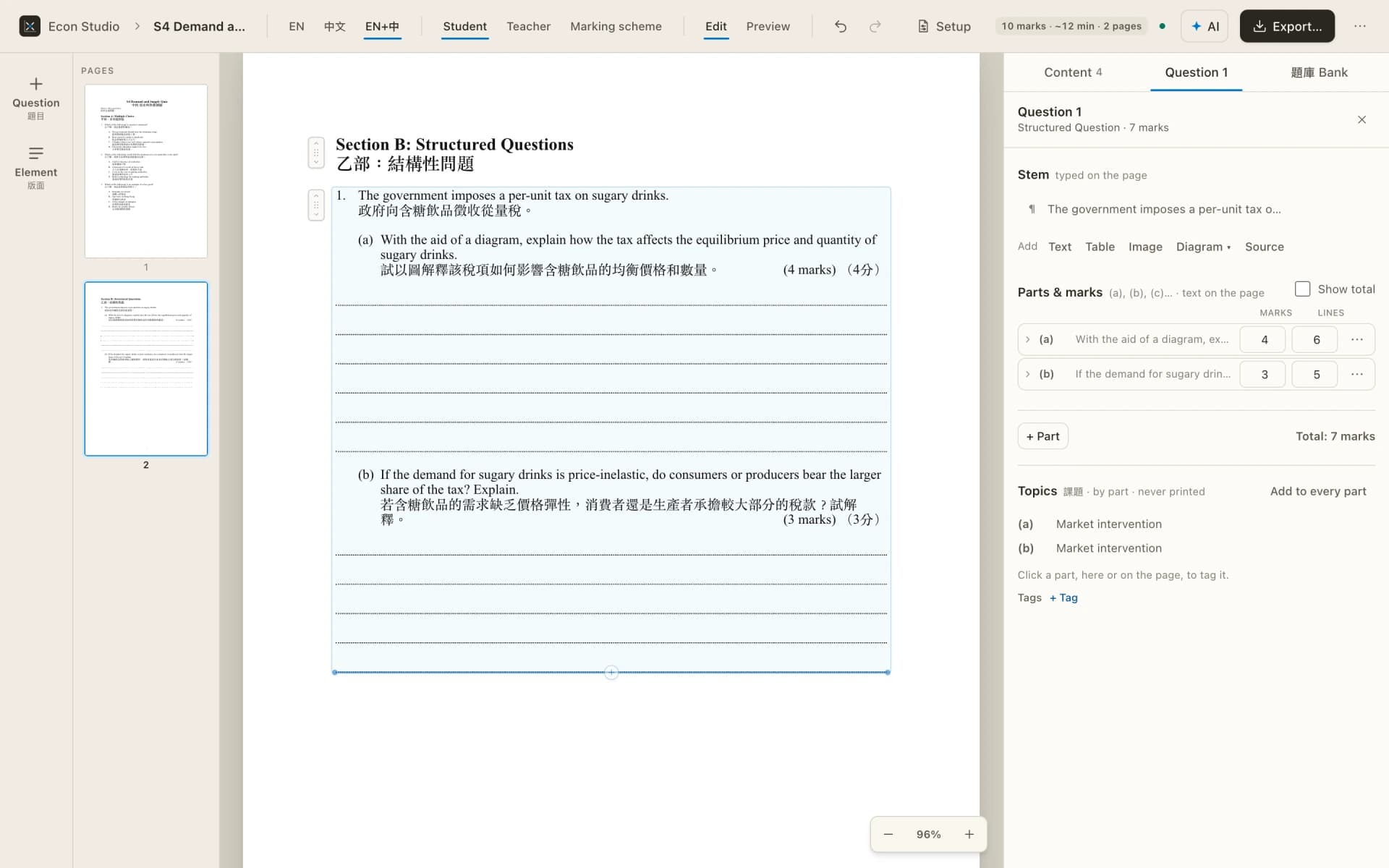This screenshot has width=1389, height=868.
Task: Grab the question 1 block drag handle
Action: coord(316,205)
